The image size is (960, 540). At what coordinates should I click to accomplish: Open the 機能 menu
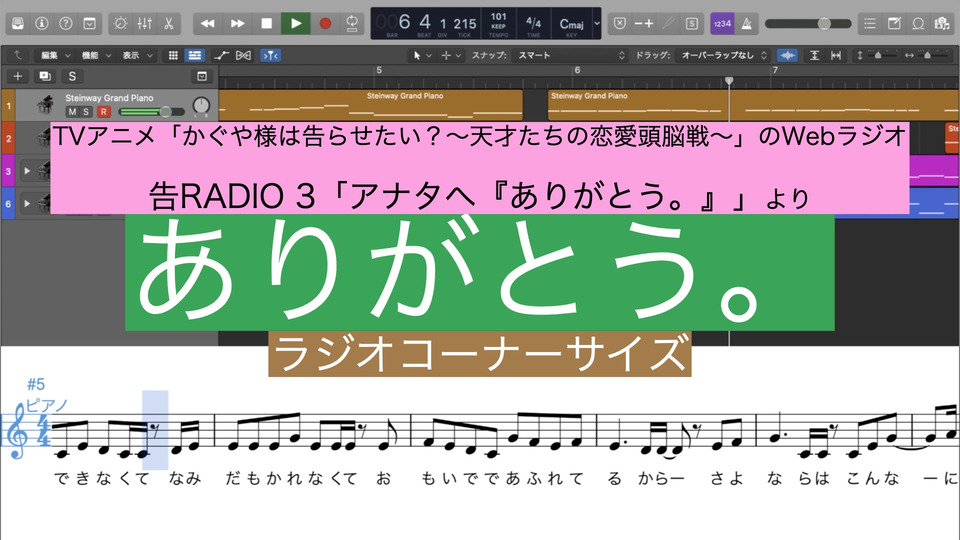96,55
